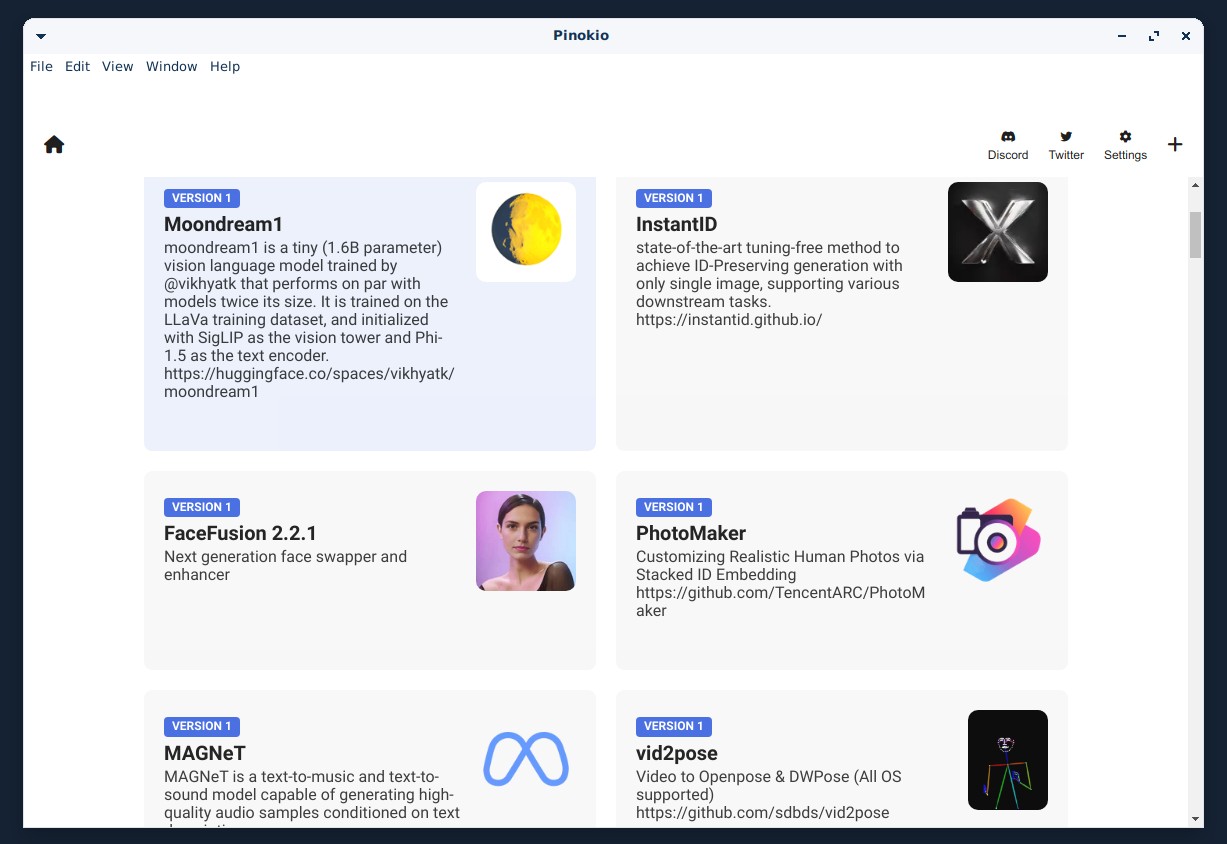This screenshot has height=844, width=1227.
Task: Click the github.com/TencentARC/PhotoMaker URL text
Action: click(780, 602)
